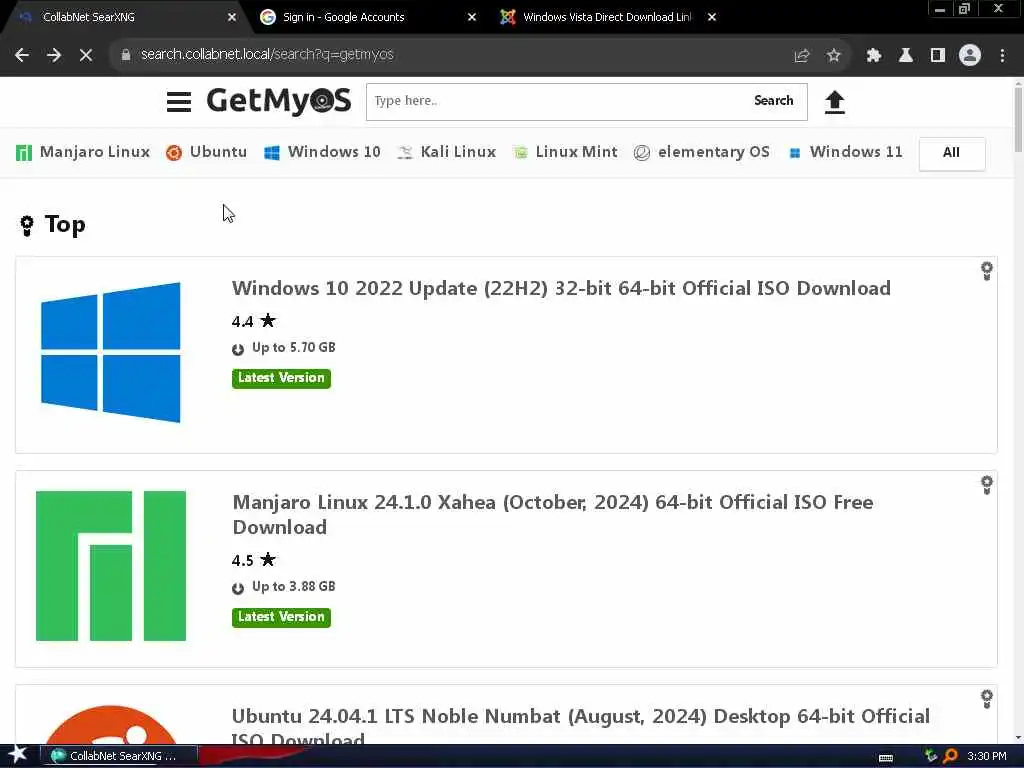Click the award icon on Windows 10 card

[x=987, y=271]
